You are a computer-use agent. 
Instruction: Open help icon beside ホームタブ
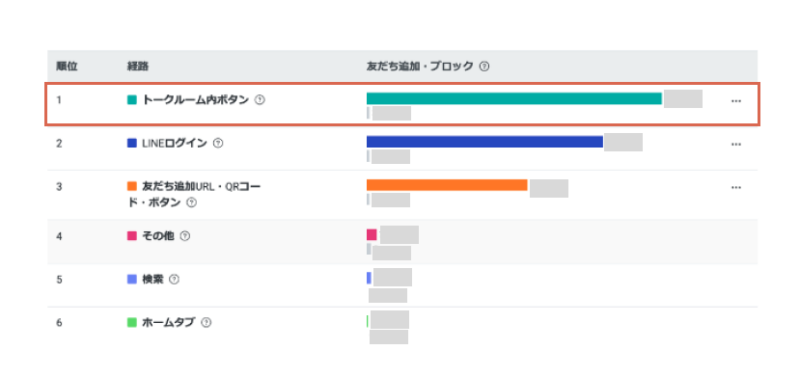click(x=206, y=322)
